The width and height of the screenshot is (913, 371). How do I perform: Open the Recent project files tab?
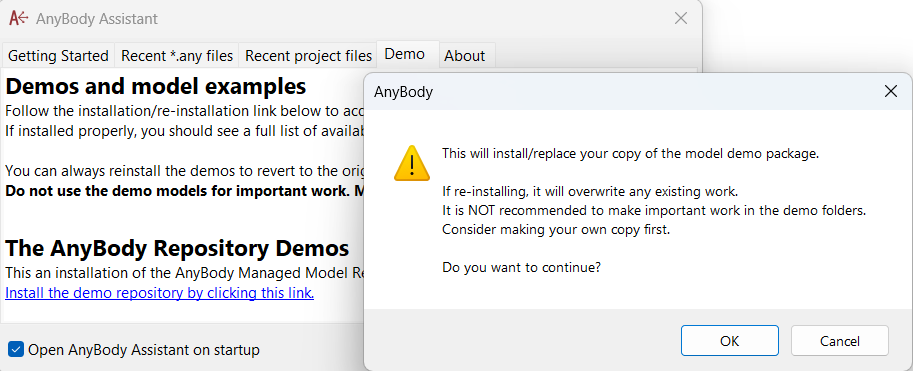pos(308,56)
